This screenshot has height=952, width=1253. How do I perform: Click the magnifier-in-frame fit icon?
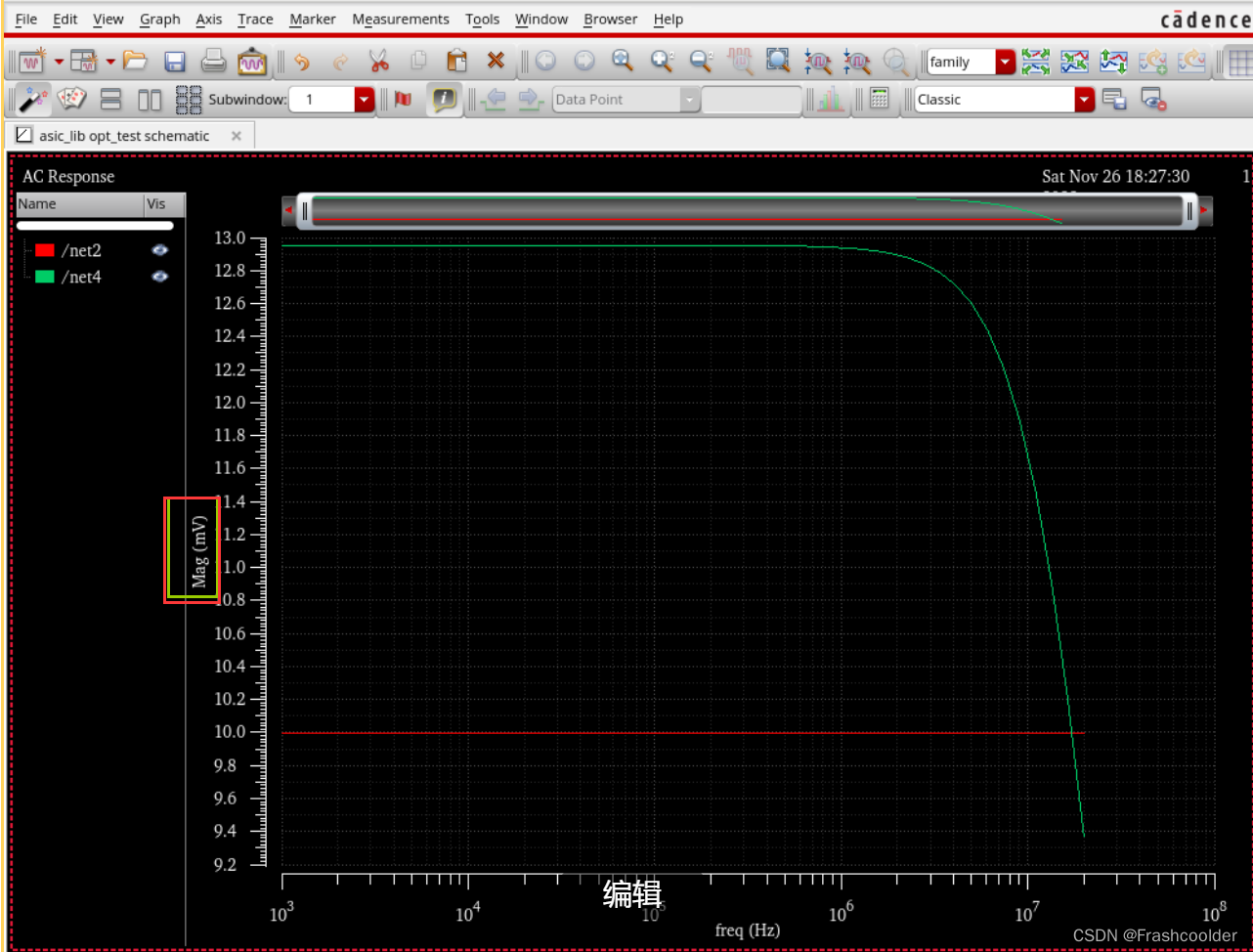tap(778, 62)
